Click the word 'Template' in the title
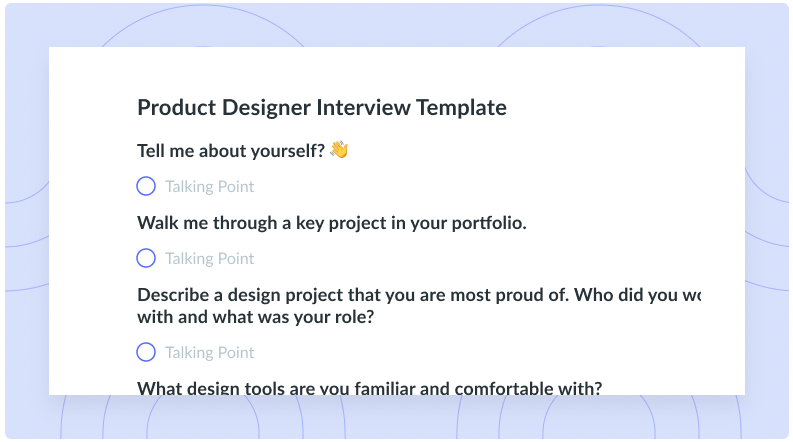Screen dimensions: 793x442 pos(461,108)
